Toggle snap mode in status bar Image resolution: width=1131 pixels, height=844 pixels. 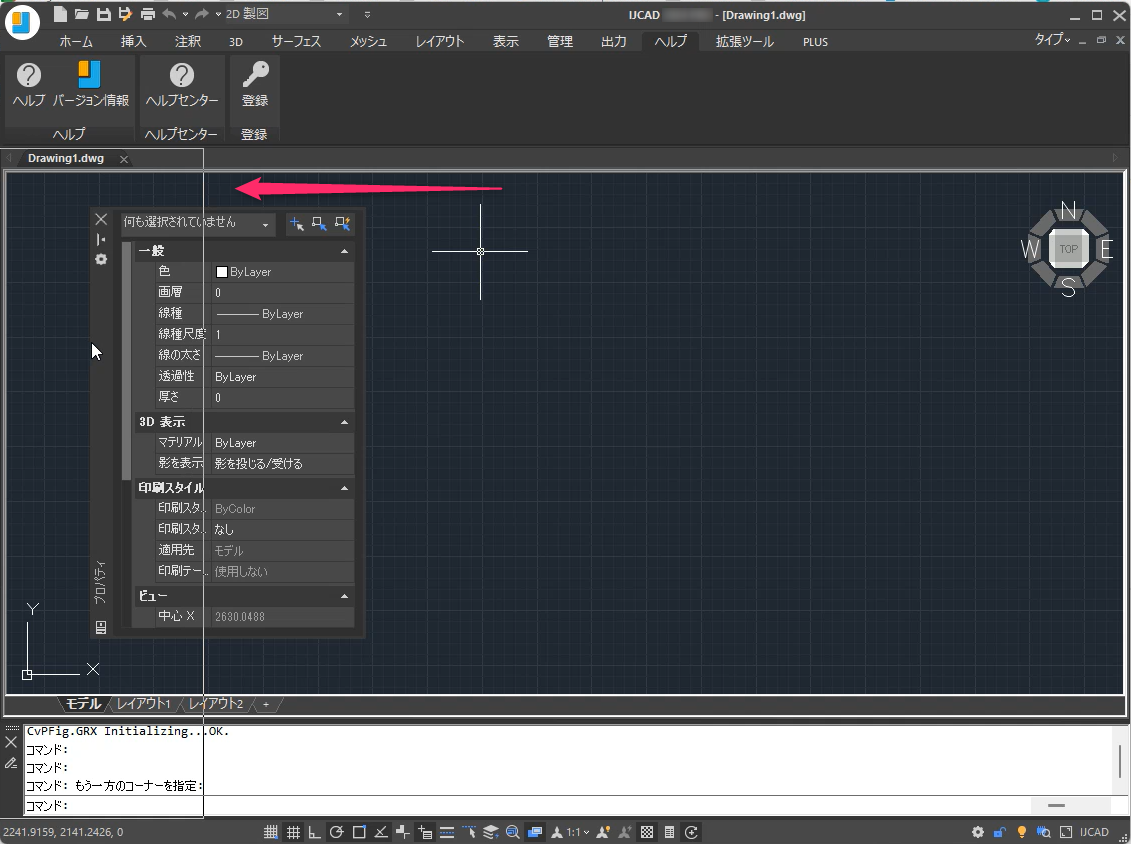270,832
